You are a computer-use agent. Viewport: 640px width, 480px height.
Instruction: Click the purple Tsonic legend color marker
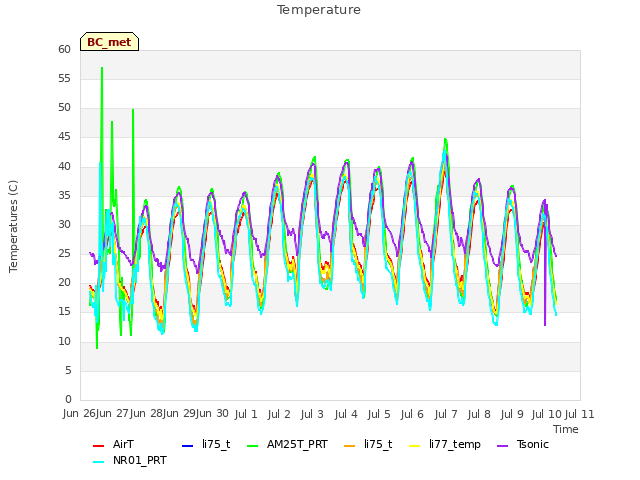[503, 446]
